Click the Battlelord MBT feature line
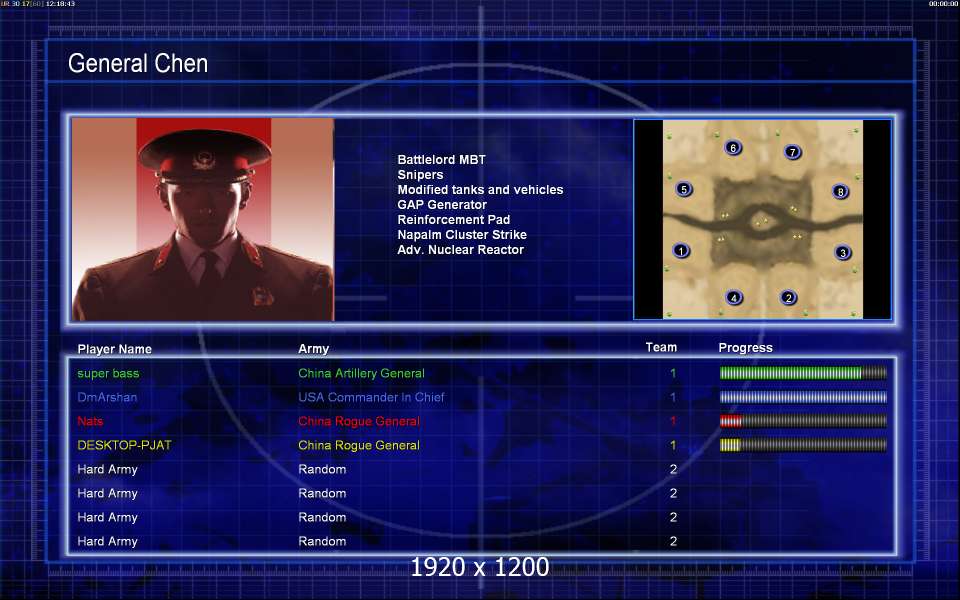960x600 pixels. point(441,159)
